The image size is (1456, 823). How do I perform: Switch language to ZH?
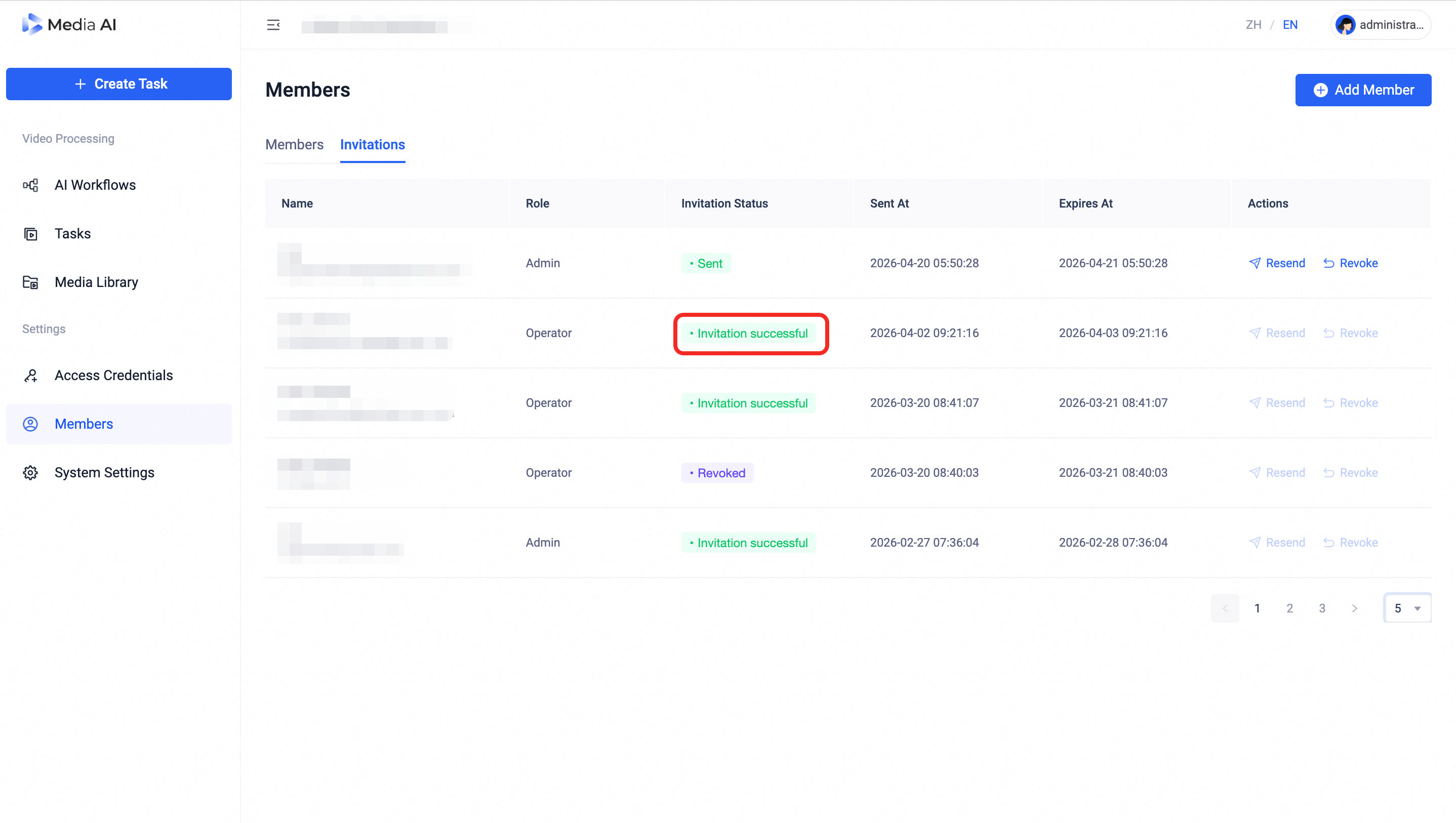click(x=1253, y=25)
